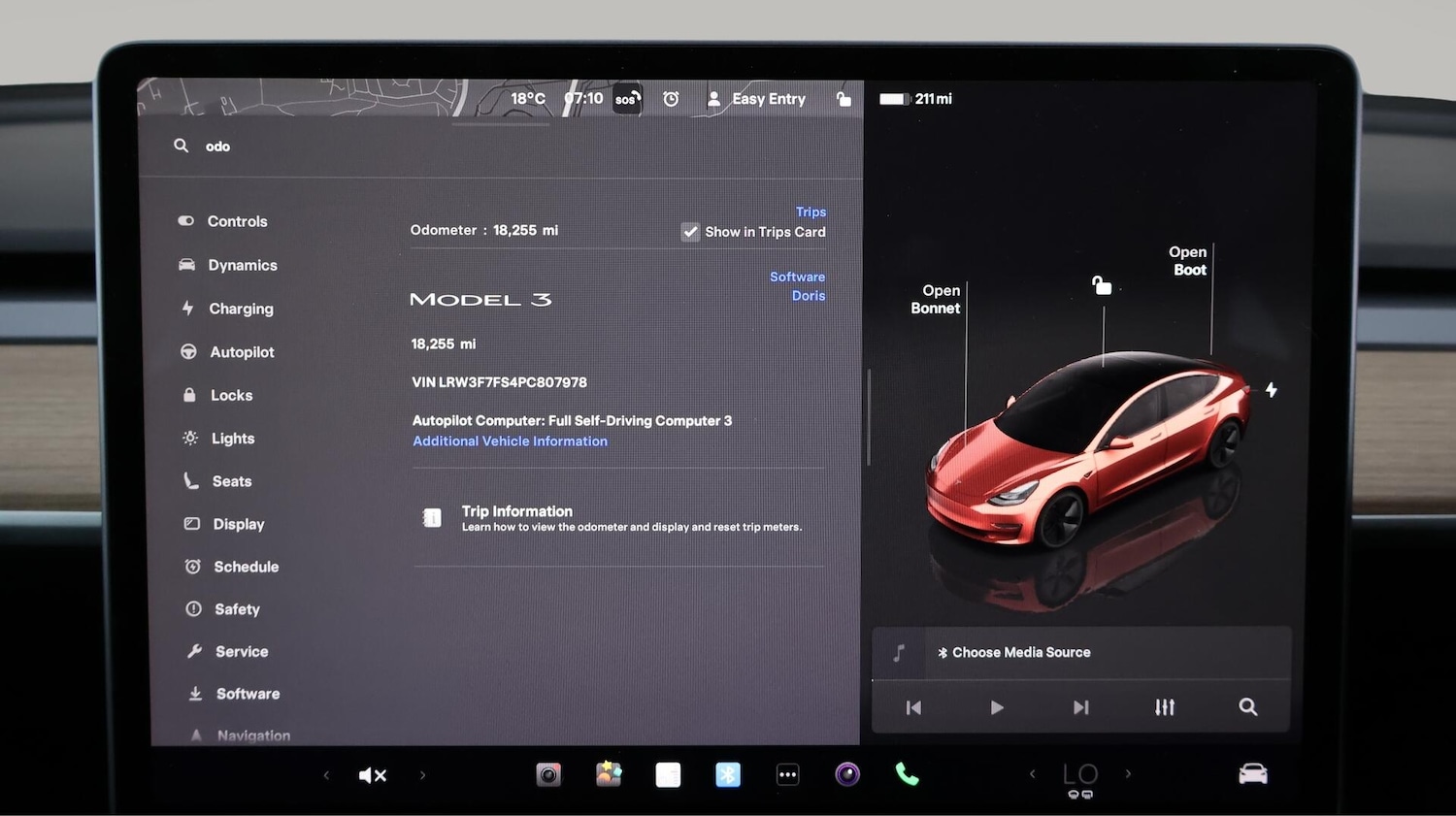Viewport: 1456px width, 816px height.
Task: Open the media equalizer settings icon
Action: click(x=1165, y=707)
